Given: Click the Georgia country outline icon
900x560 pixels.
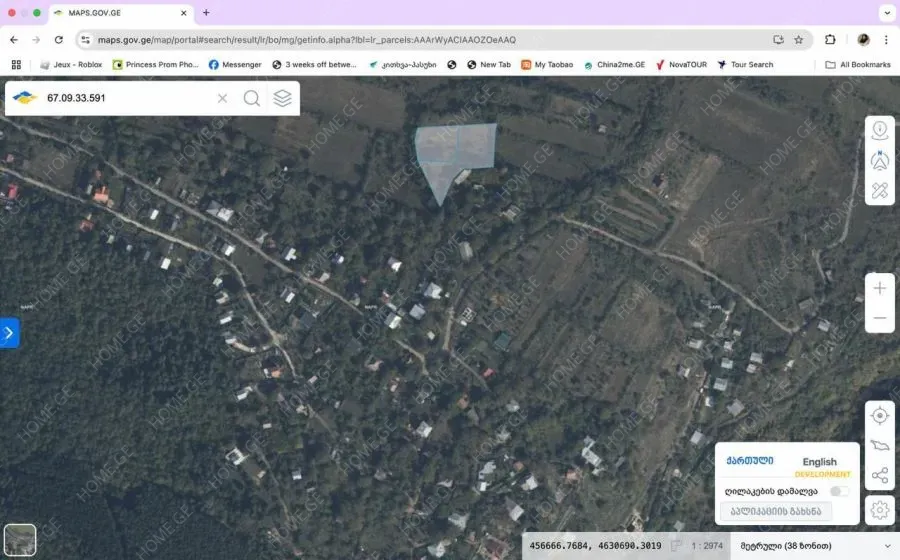Looking at the screenshot, I should [880, 446].
